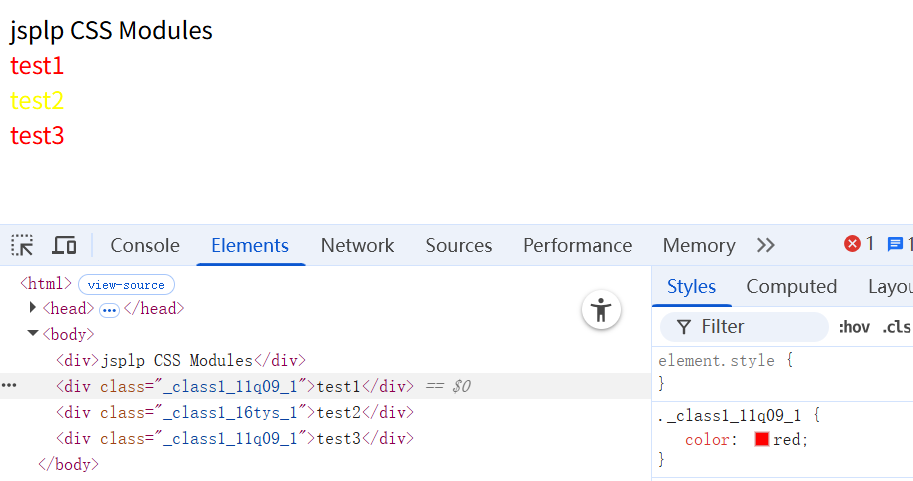The width and height of the screenshot is (913, 481).
Task: Toggle the device toolbar icon
Action: [x=64, y=245]
